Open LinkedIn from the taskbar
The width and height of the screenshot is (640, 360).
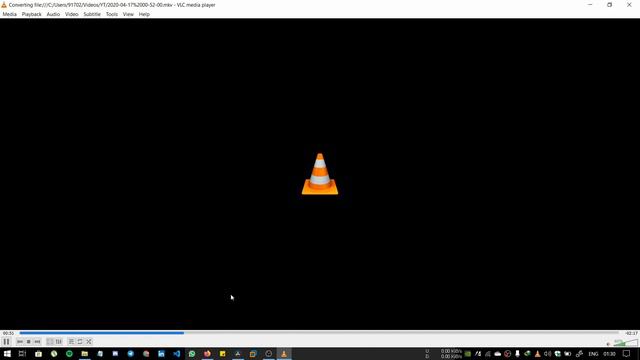(161, 354)
